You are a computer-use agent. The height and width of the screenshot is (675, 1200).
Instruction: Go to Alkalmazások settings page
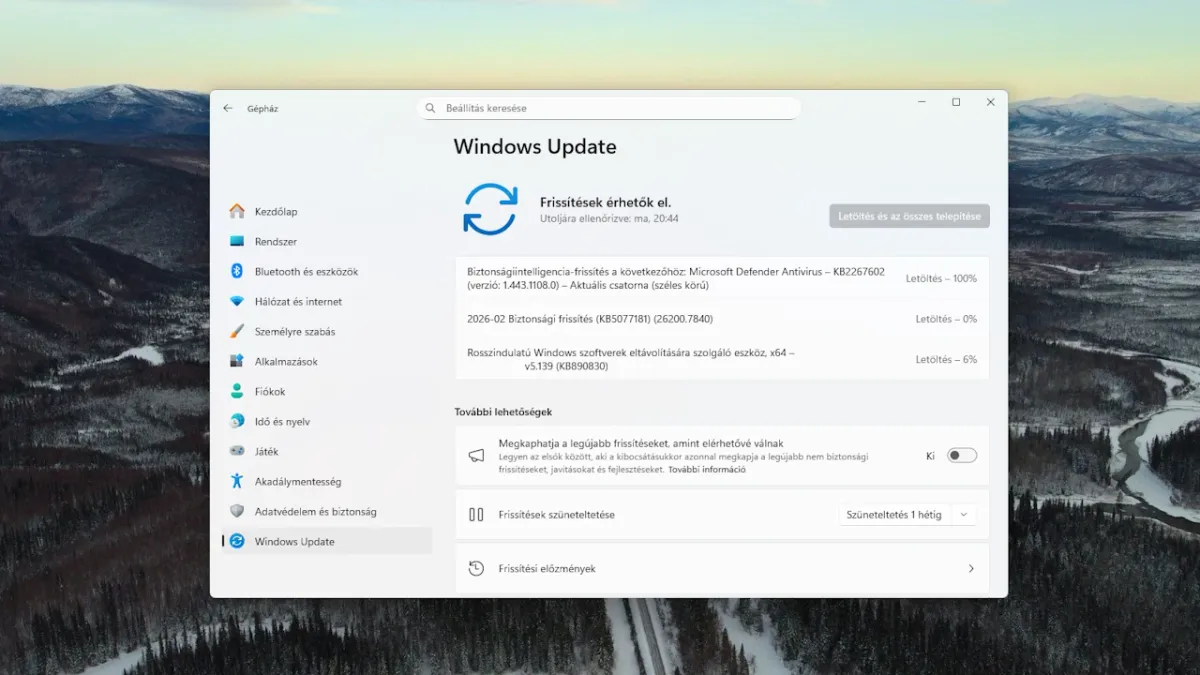288,361
